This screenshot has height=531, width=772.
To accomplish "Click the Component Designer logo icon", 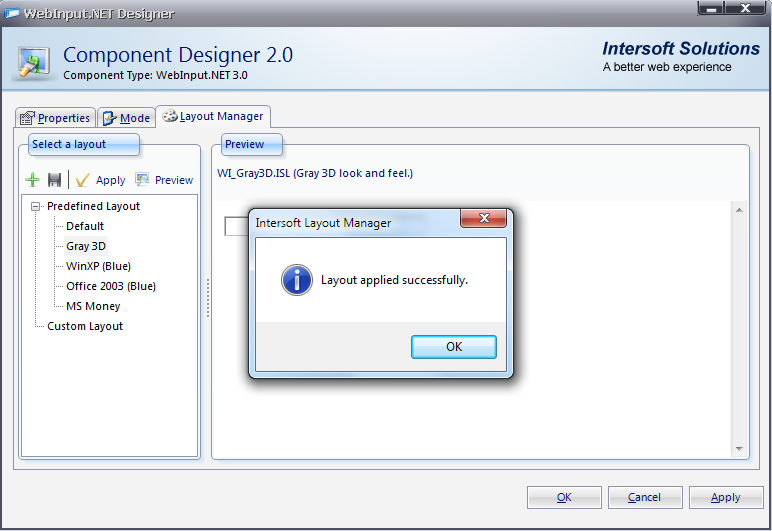I will (34, 60).
